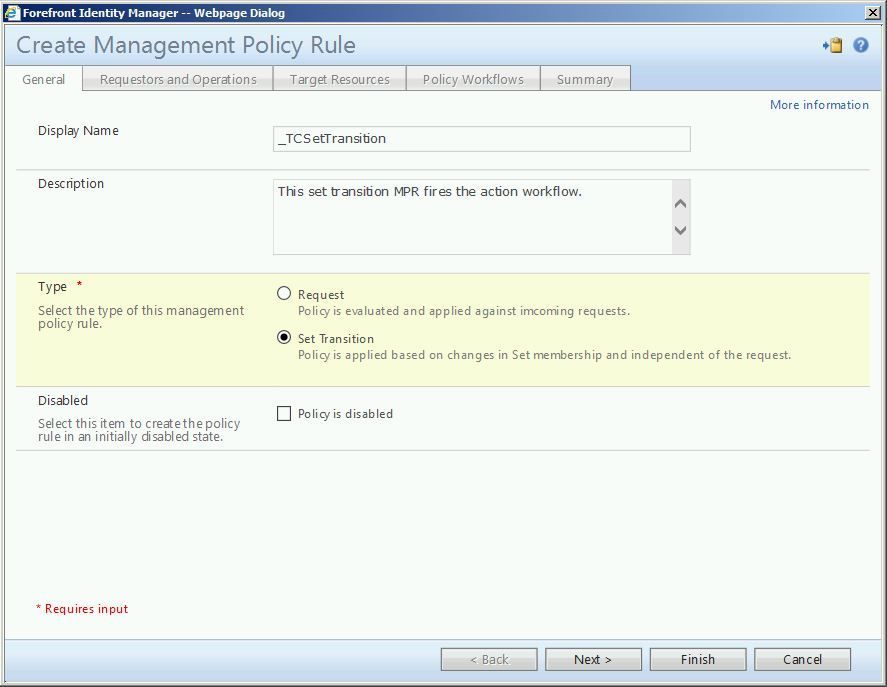Open the More information link

click(x=819, y=105)
